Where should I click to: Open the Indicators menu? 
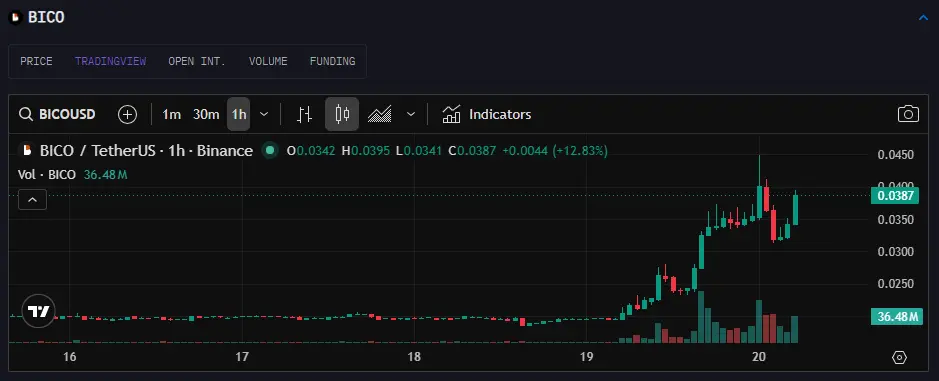pyautogui.click(x=486, y=114)
